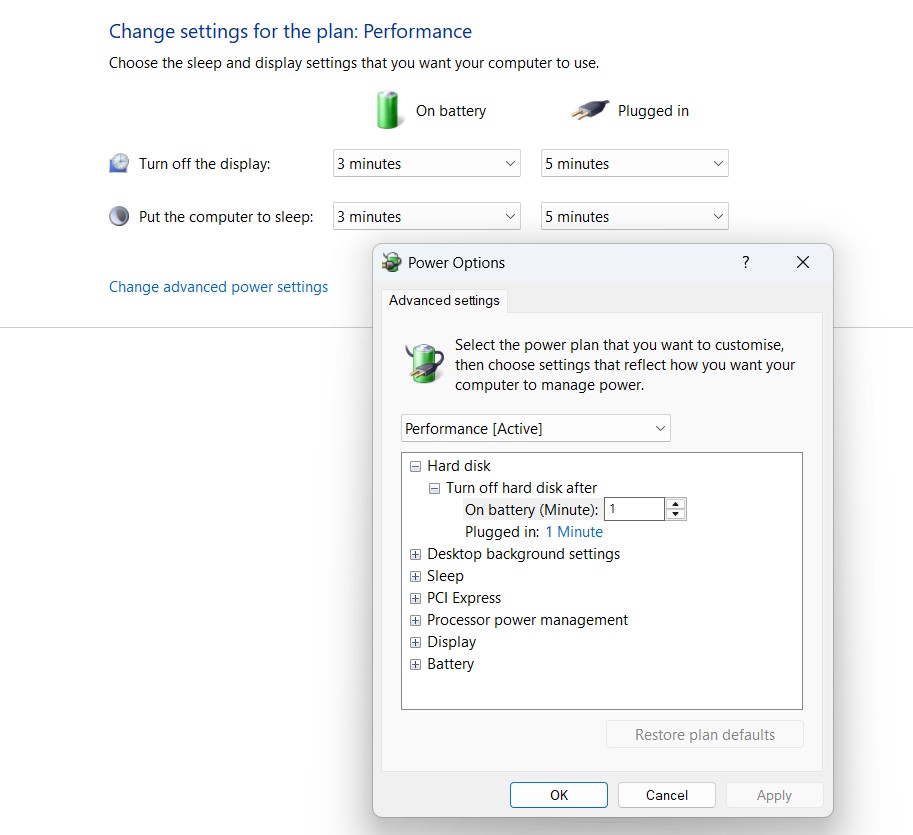Click the On battery minutes input field
The height and width of the screenshot is (835, 913).
tap(634, 509)
